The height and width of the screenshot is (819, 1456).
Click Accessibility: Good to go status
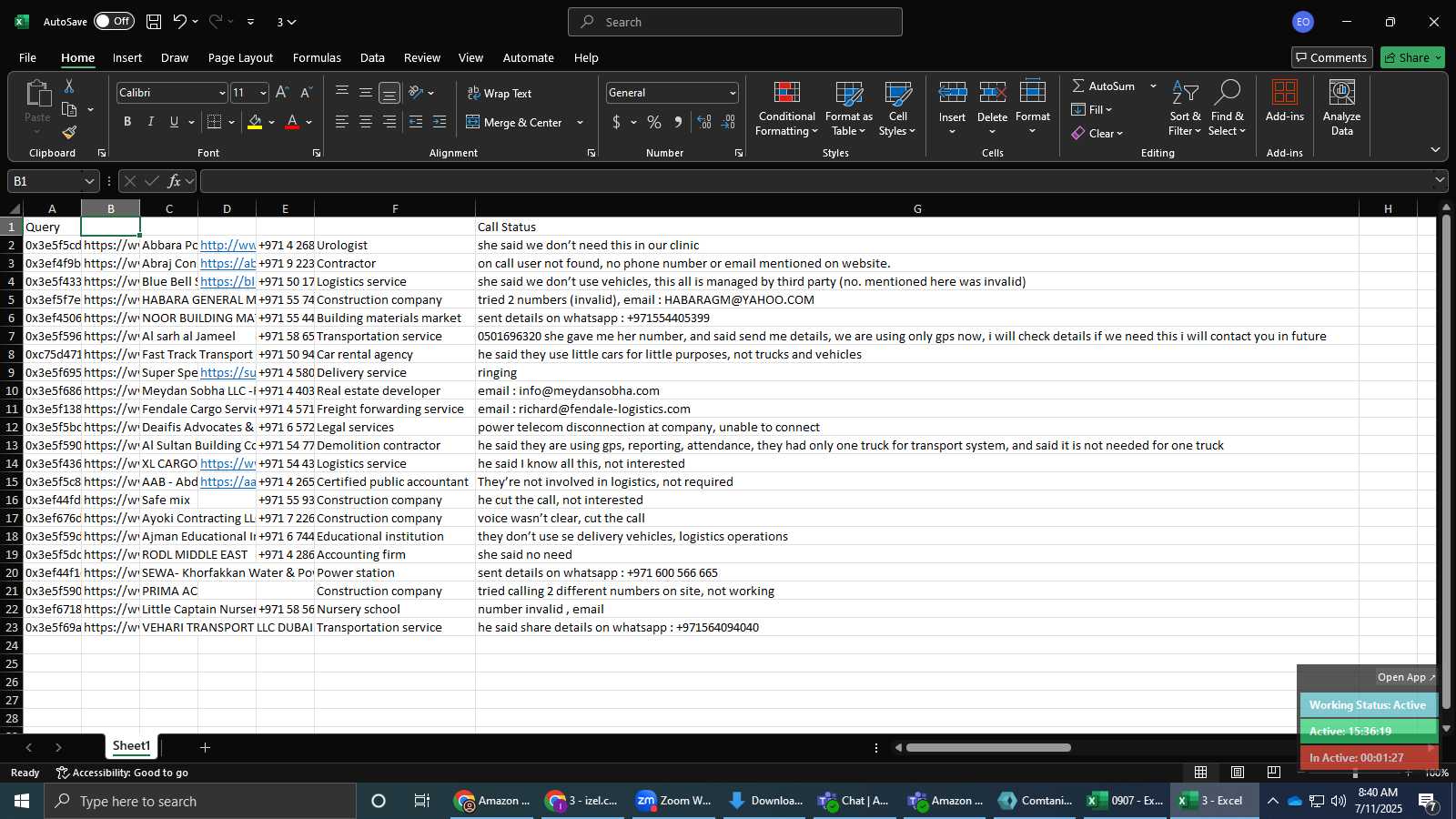click(122, 773)
